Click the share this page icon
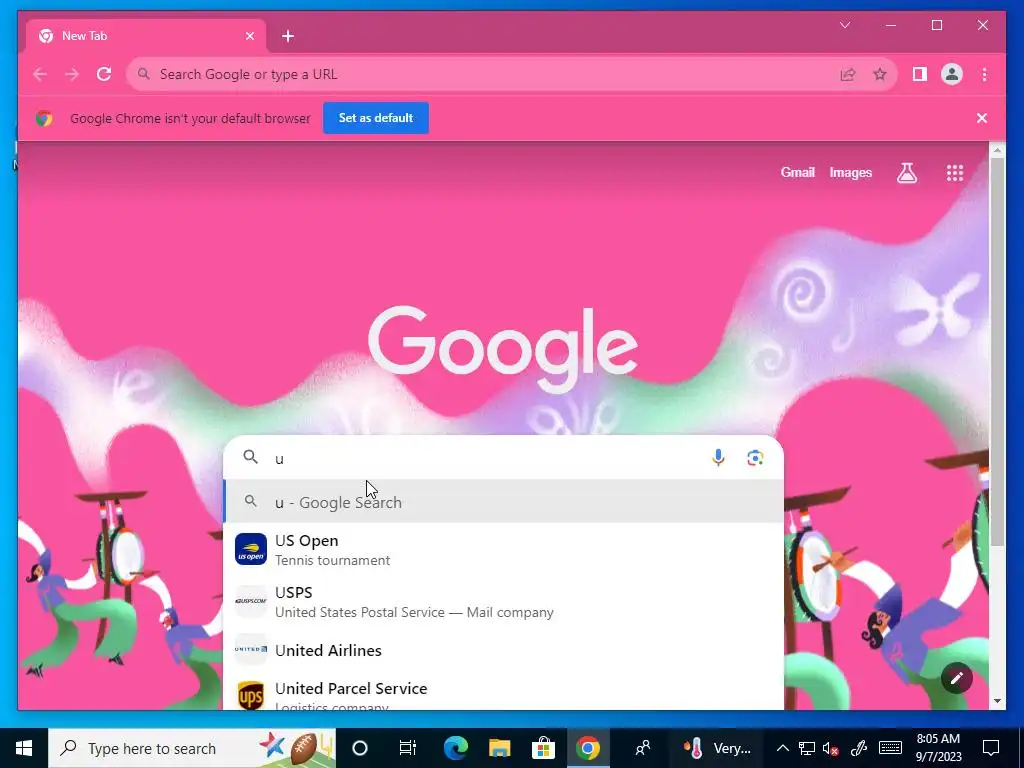Image resolution: width=1024 pixels, height=768 pixels. coord(848,74)
